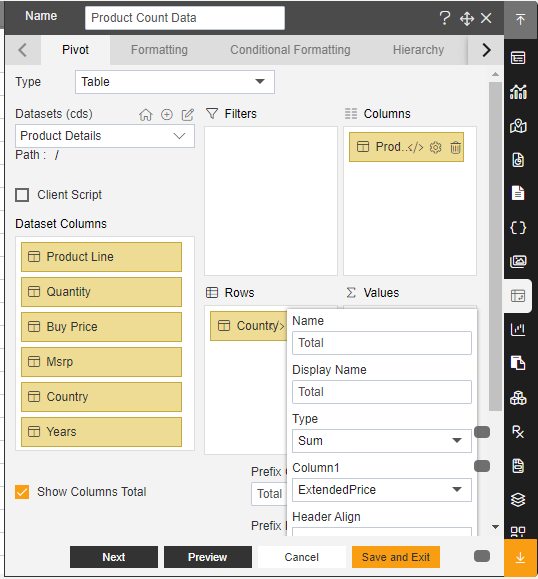Open the Conditional Formatting tab
The width and height of the screenshot is (538, 579).
(x=290, y=49)
